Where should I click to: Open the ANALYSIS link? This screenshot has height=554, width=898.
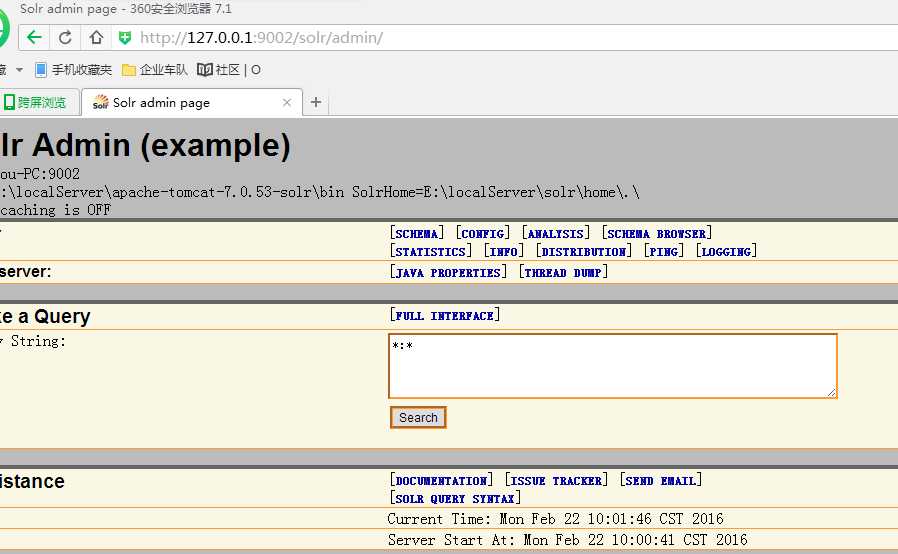(x=556, y=234)
